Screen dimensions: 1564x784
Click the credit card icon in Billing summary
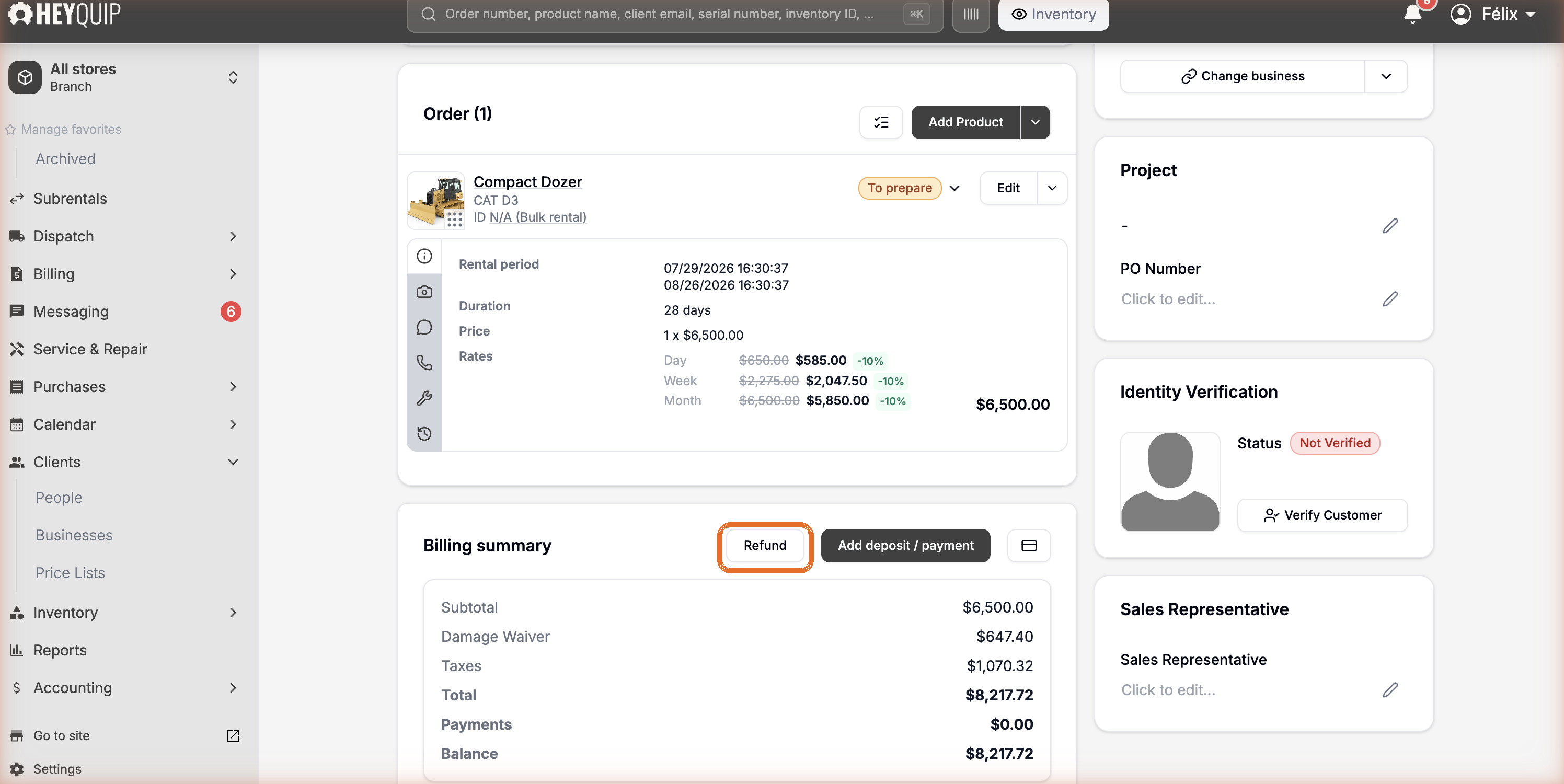tap(1029, 545)
